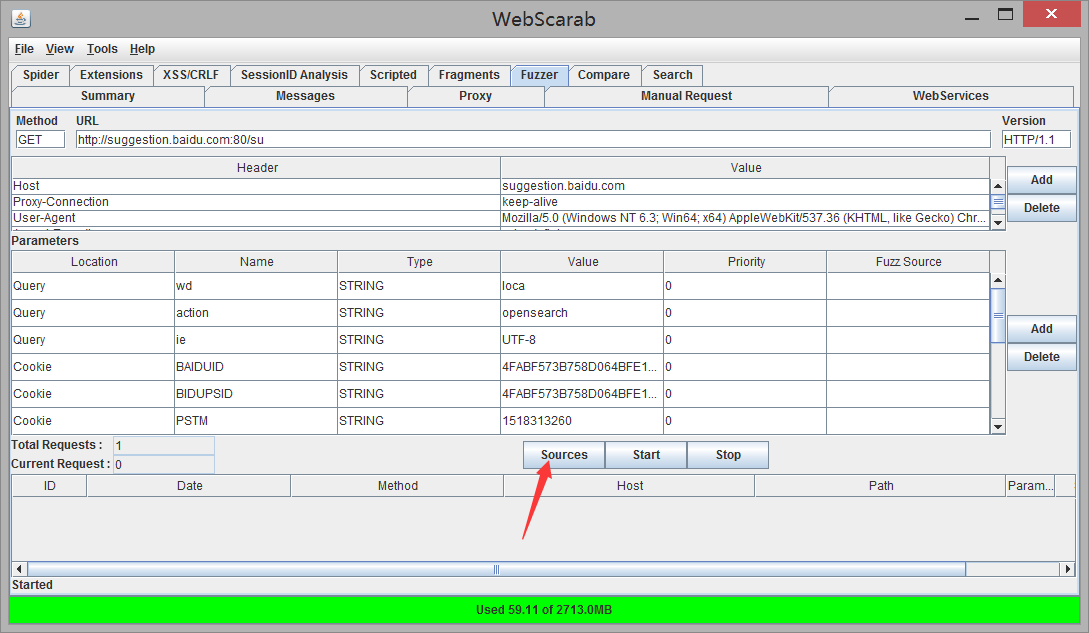The height and width of the screenshot is (633, 1089).
Task: Click the Version input field
Action: click(x=1036, y=140)
